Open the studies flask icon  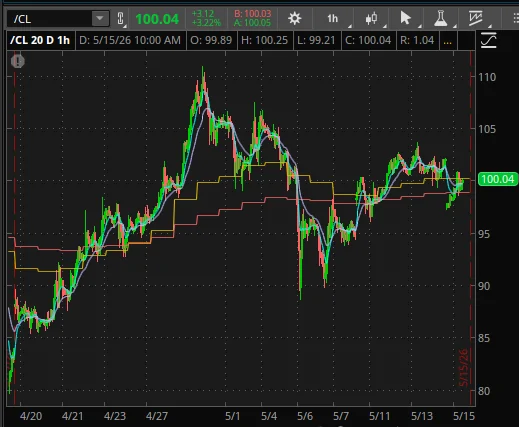point(441,18)
